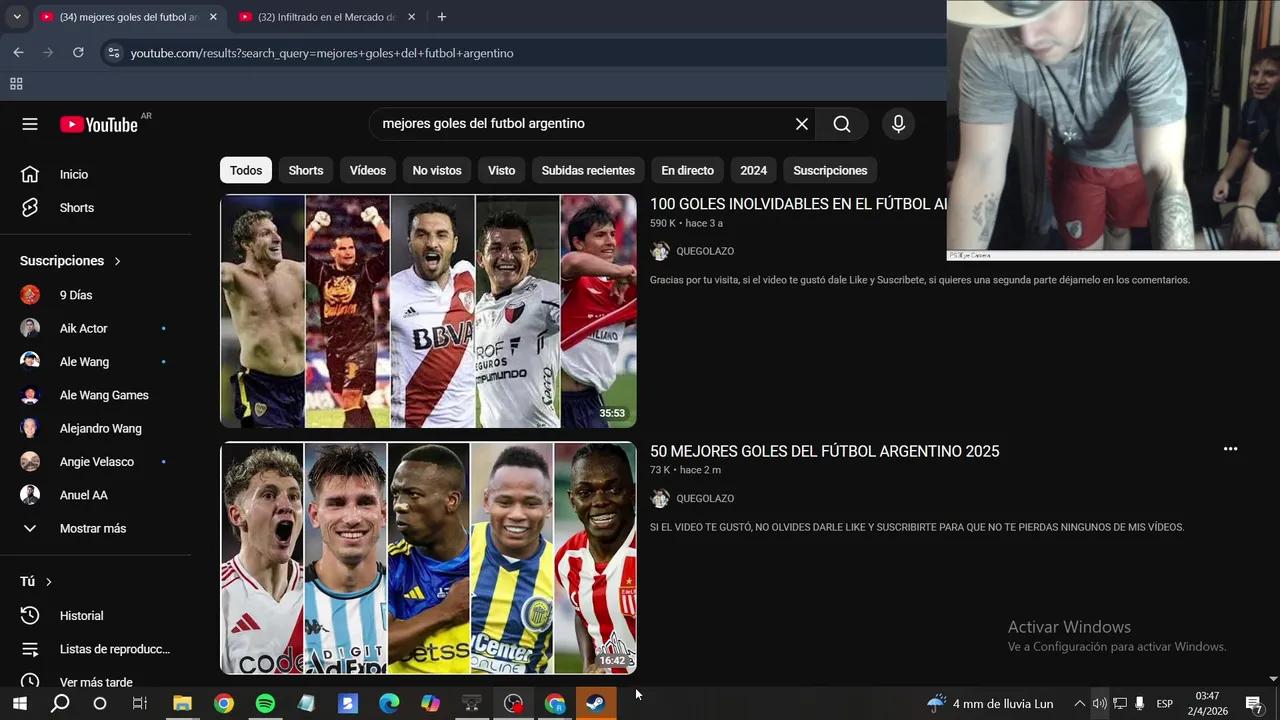Image resolution: width=1280 pixels, height=720 pixels.
Task: Select the 'No vistos' filter chip
Action: (x=437, y=171)
